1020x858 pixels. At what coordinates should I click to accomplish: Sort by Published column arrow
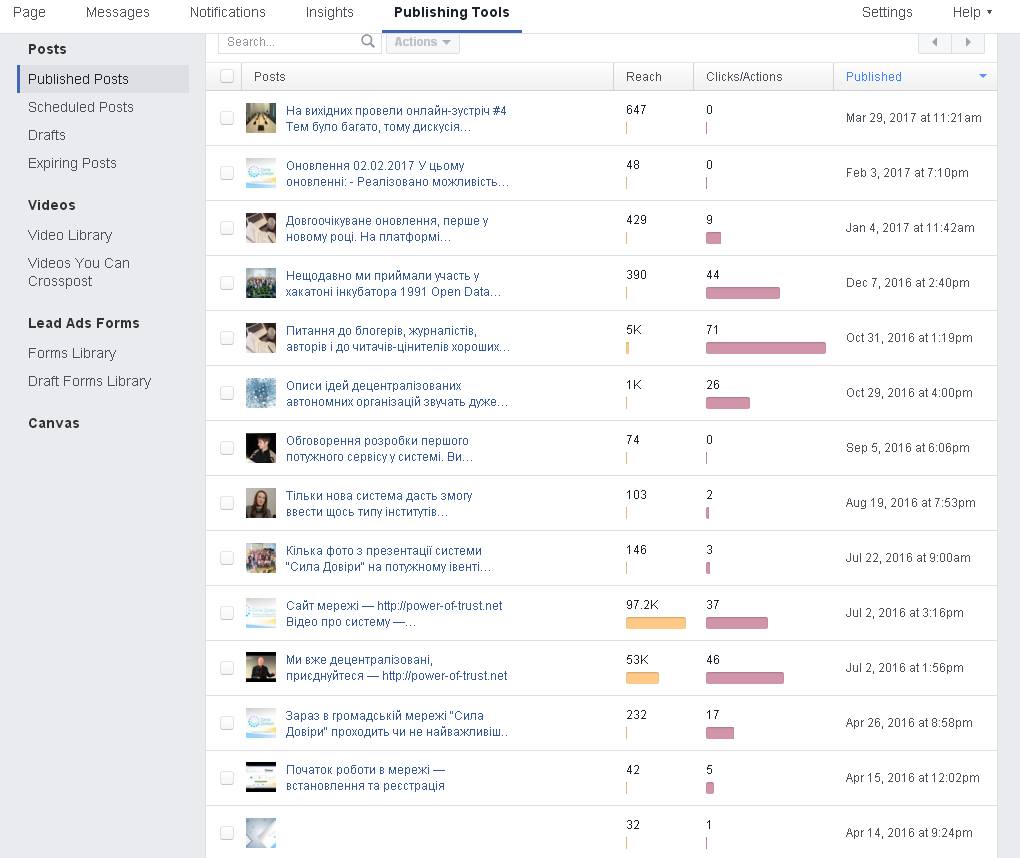pyautogui.click(x=983, y=76)
